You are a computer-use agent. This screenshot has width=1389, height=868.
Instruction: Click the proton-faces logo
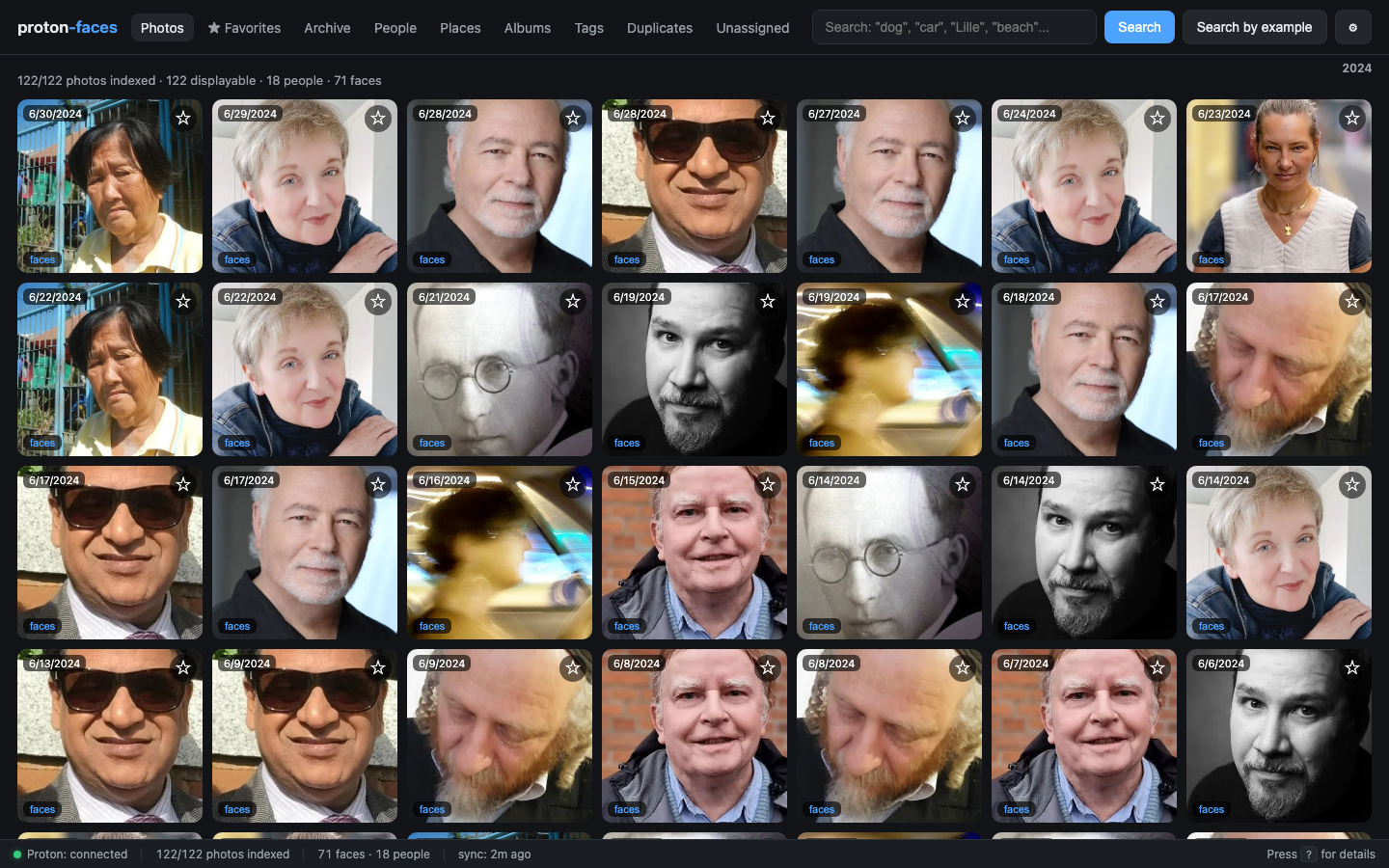(68, 27)
